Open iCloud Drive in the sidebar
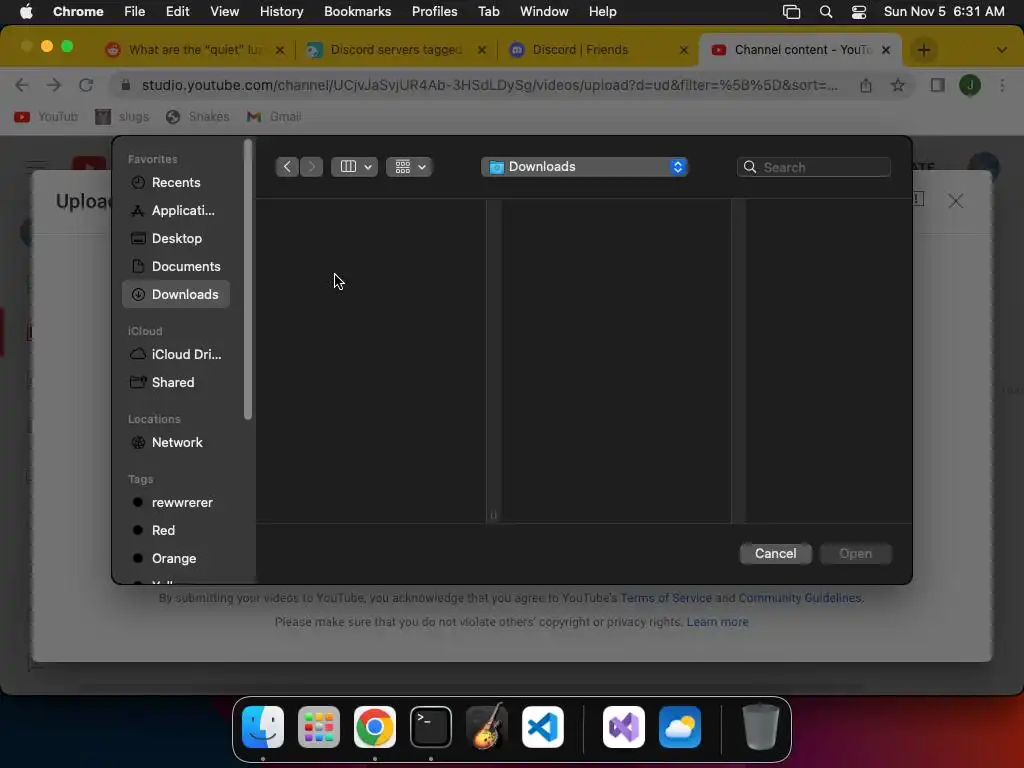This screenshot has width=1024, height=768. click(x=175, y=354)
